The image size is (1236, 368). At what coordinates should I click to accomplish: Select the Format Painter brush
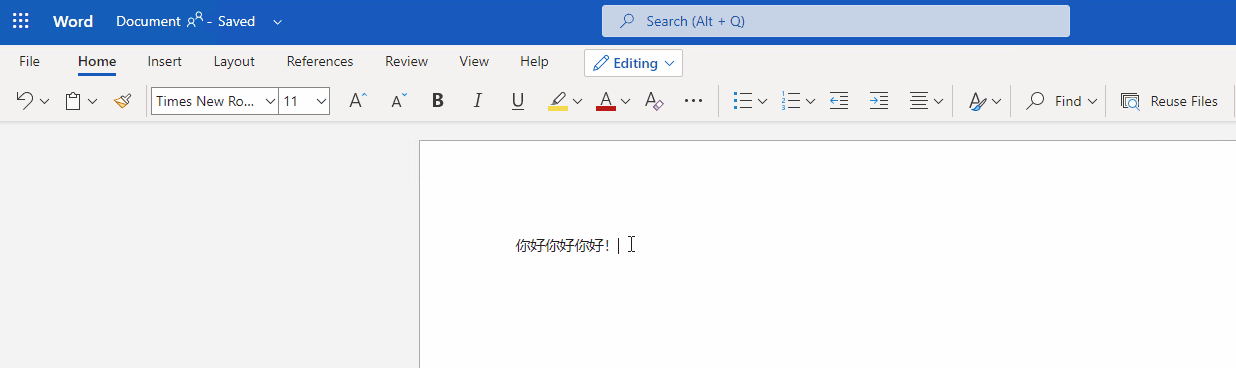123,101
